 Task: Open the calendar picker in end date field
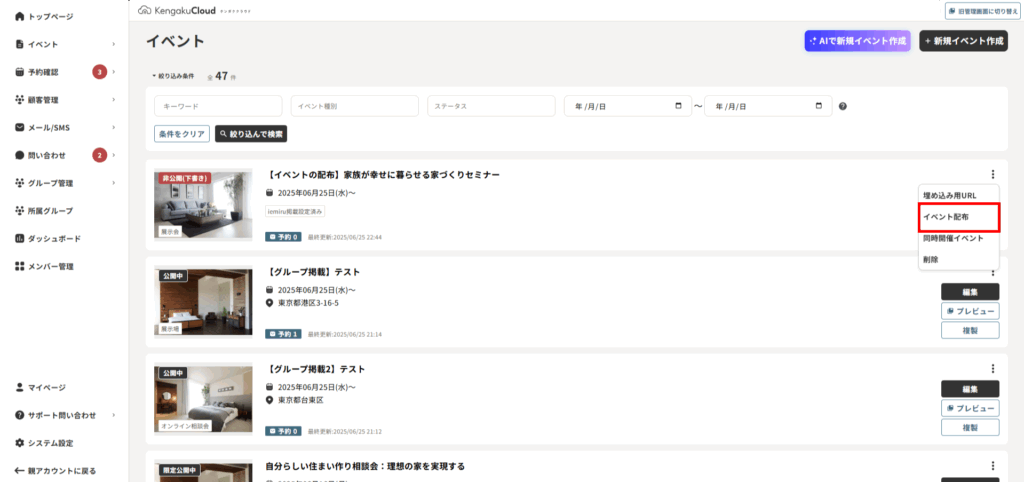819,106
